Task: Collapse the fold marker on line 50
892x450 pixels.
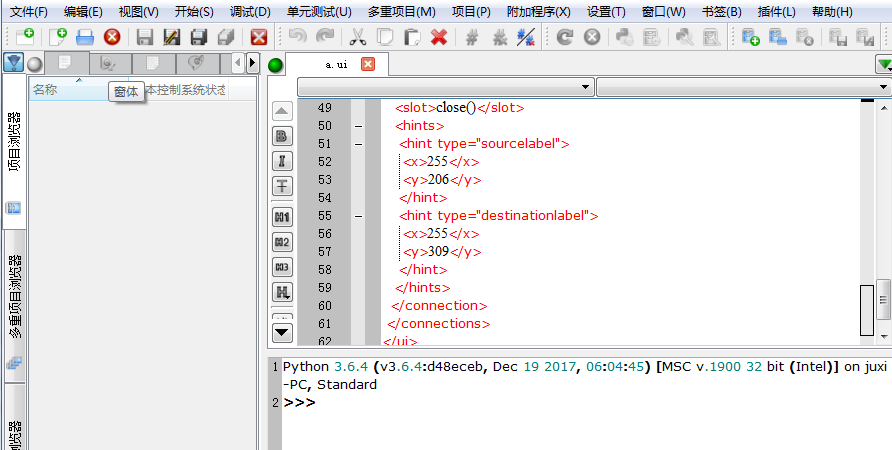Action: point(358,126)
